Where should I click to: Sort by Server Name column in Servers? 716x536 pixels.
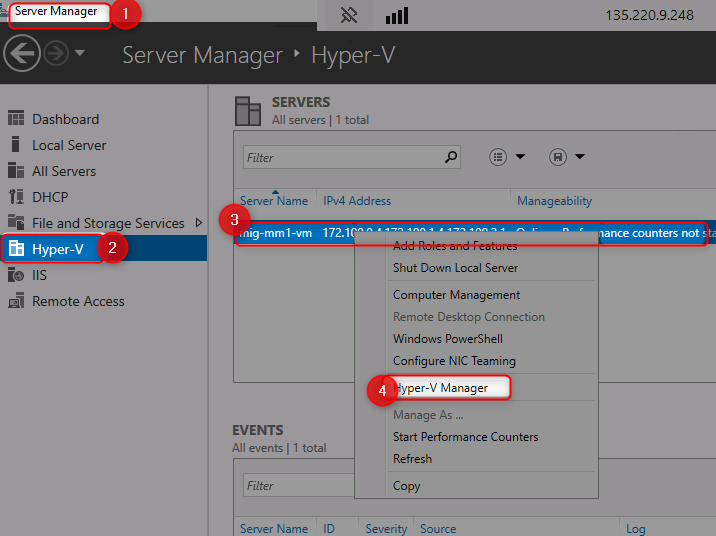pos(274,201)
